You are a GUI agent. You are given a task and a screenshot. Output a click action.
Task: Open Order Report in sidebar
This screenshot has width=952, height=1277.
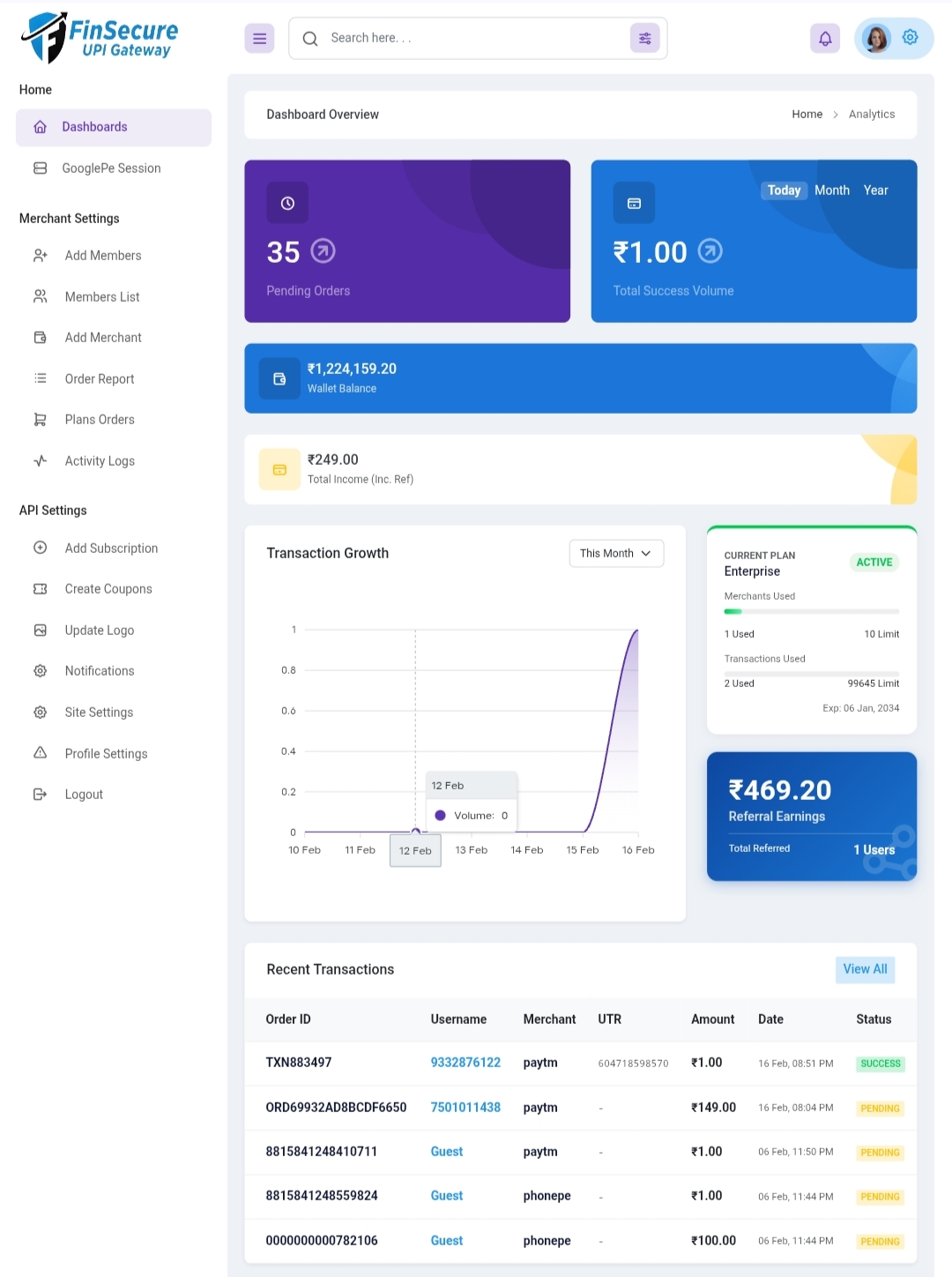tap(100, 379)
